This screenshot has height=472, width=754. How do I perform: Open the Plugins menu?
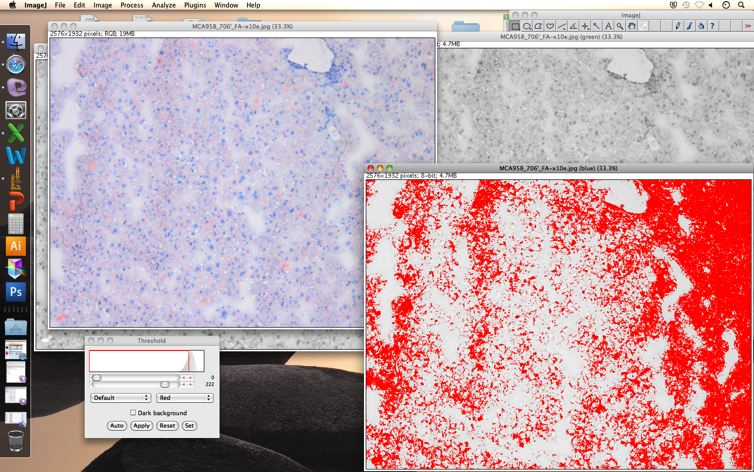click(194, 5)
